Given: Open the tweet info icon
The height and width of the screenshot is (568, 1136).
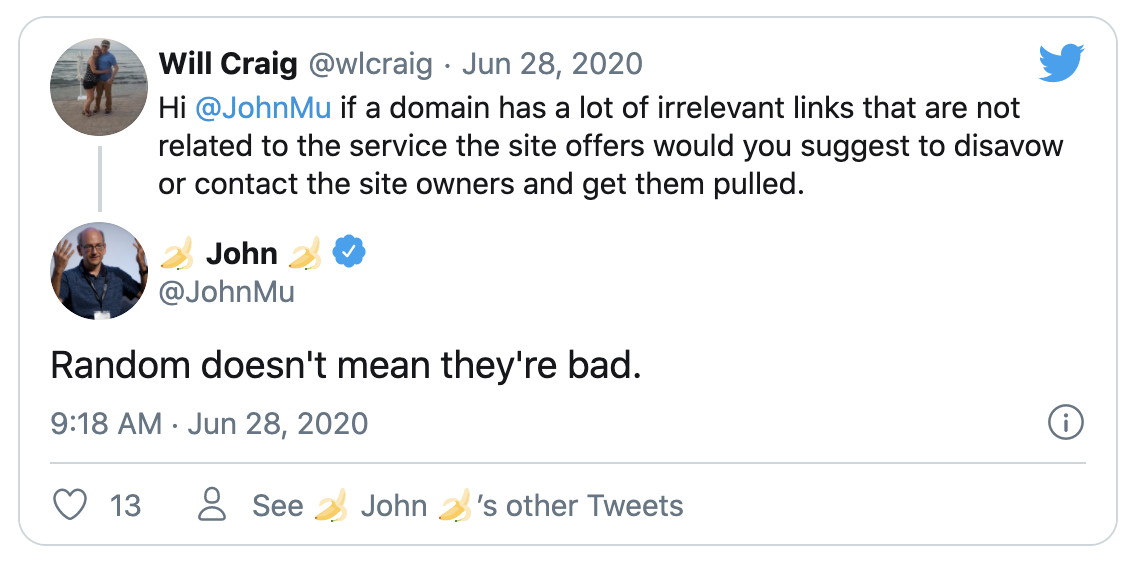Looking at the screenshot, I should (x=1066, y=423).
